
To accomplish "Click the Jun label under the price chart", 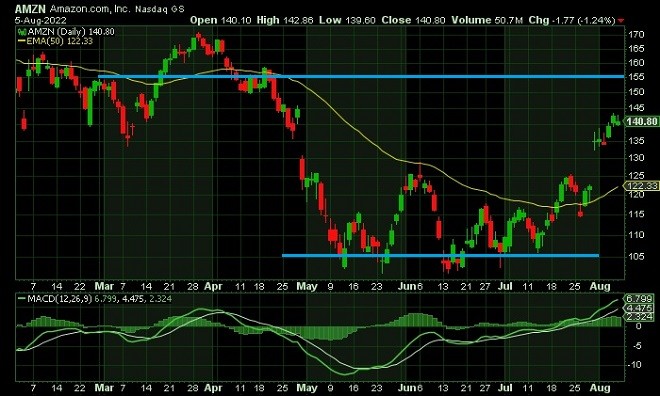I will point(407,286).
